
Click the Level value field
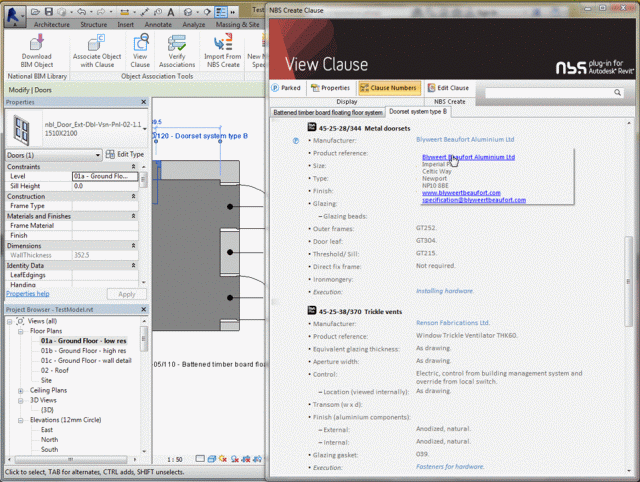[105, 176]
